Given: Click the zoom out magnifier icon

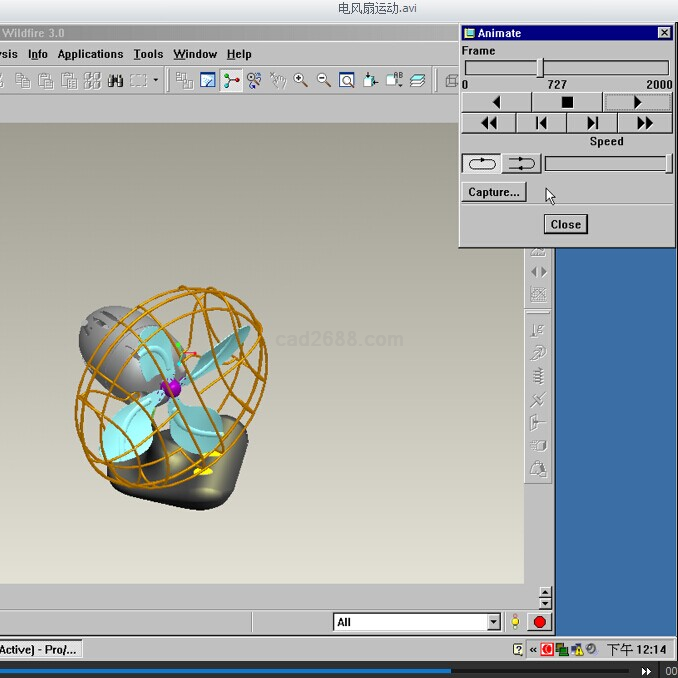Looking at the screenshot, I should click(323, 81).
